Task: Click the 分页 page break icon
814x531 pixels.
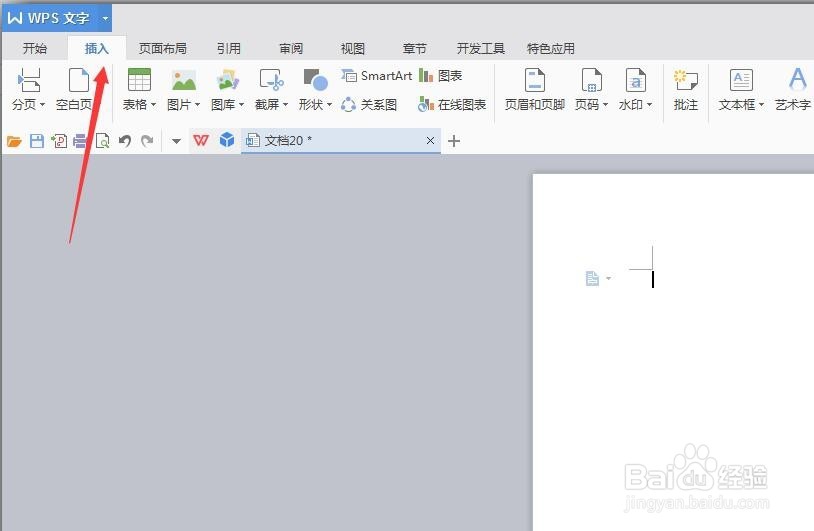Action: coord(29,80)
